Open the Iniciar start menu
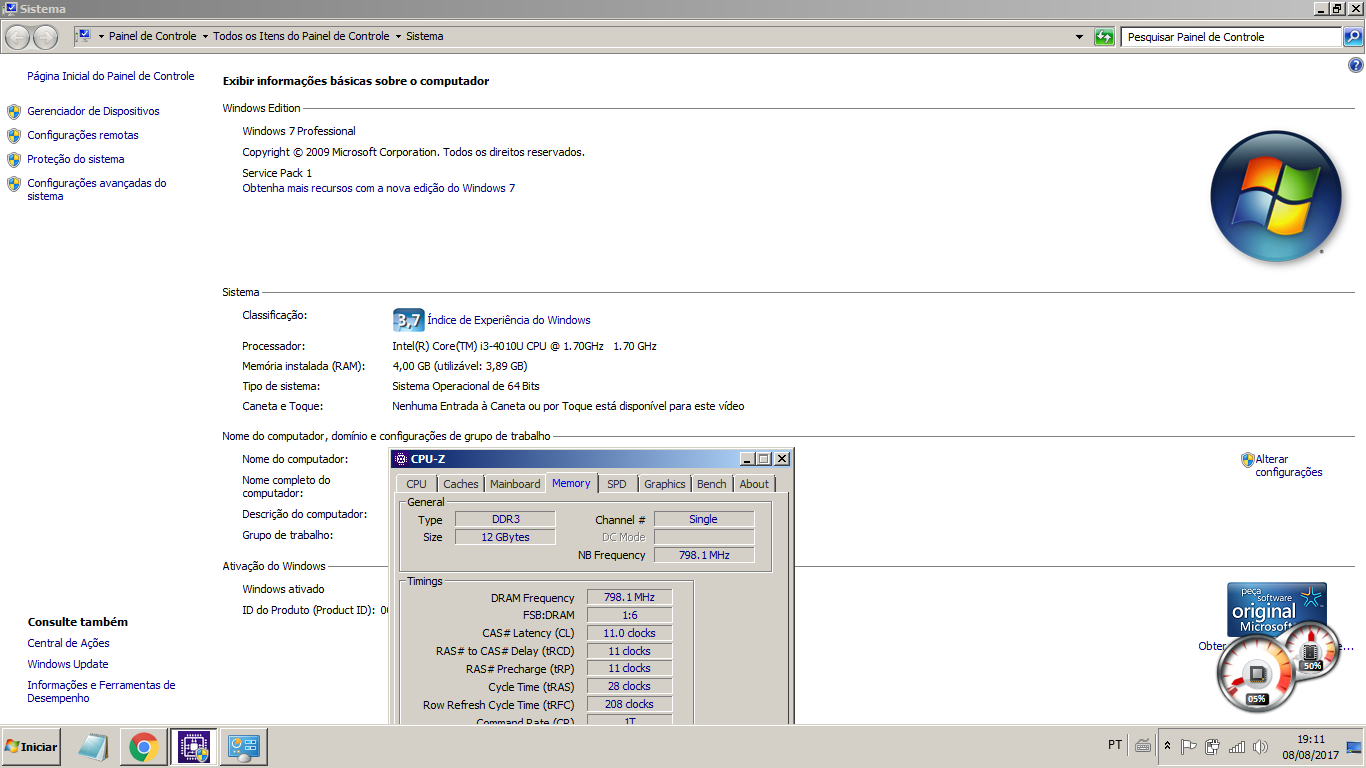 click(31, 747)
